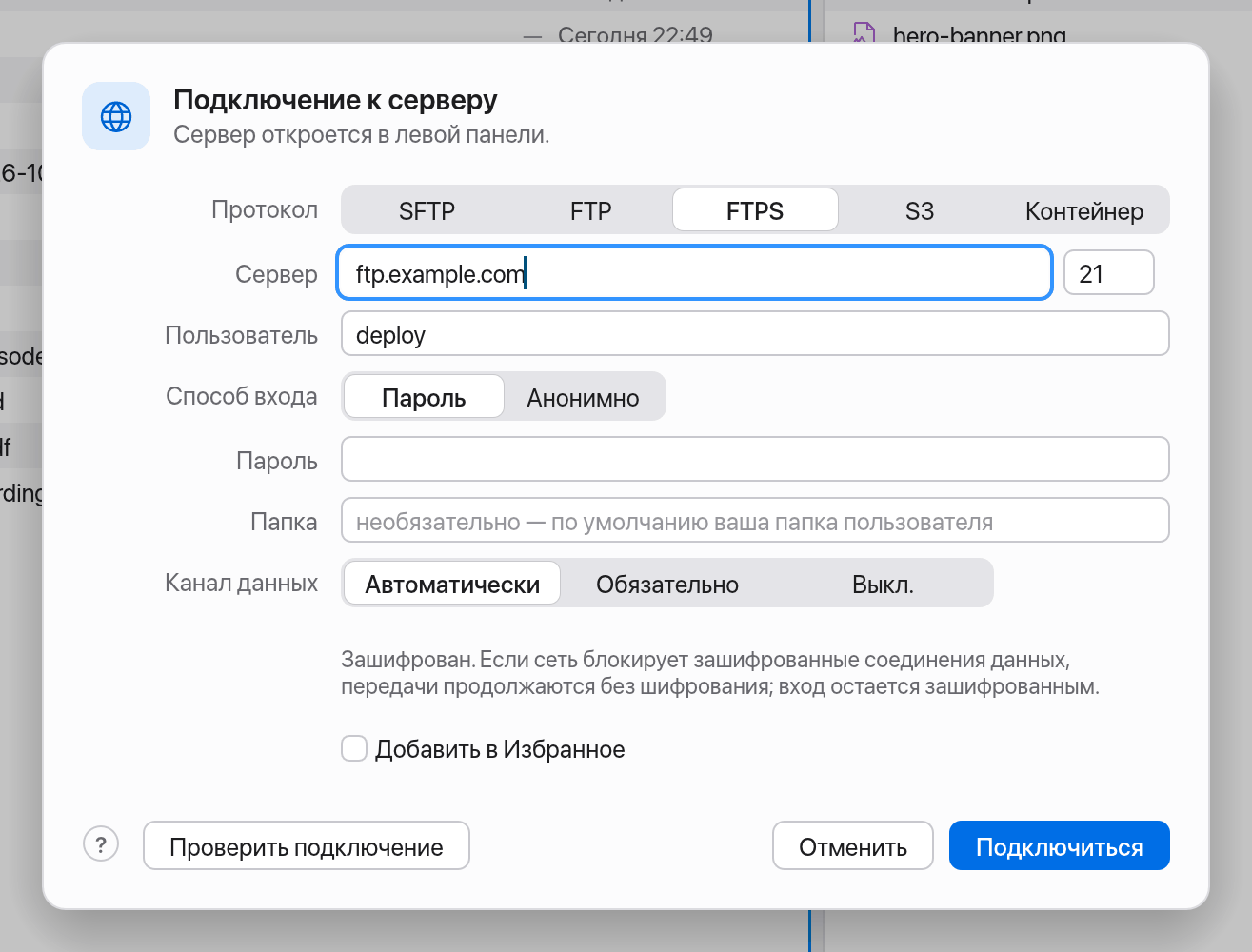This screenshot has height=952, width=1252.
Task: Set data channel to Обязательно
Action: click(x=667, y=584)
